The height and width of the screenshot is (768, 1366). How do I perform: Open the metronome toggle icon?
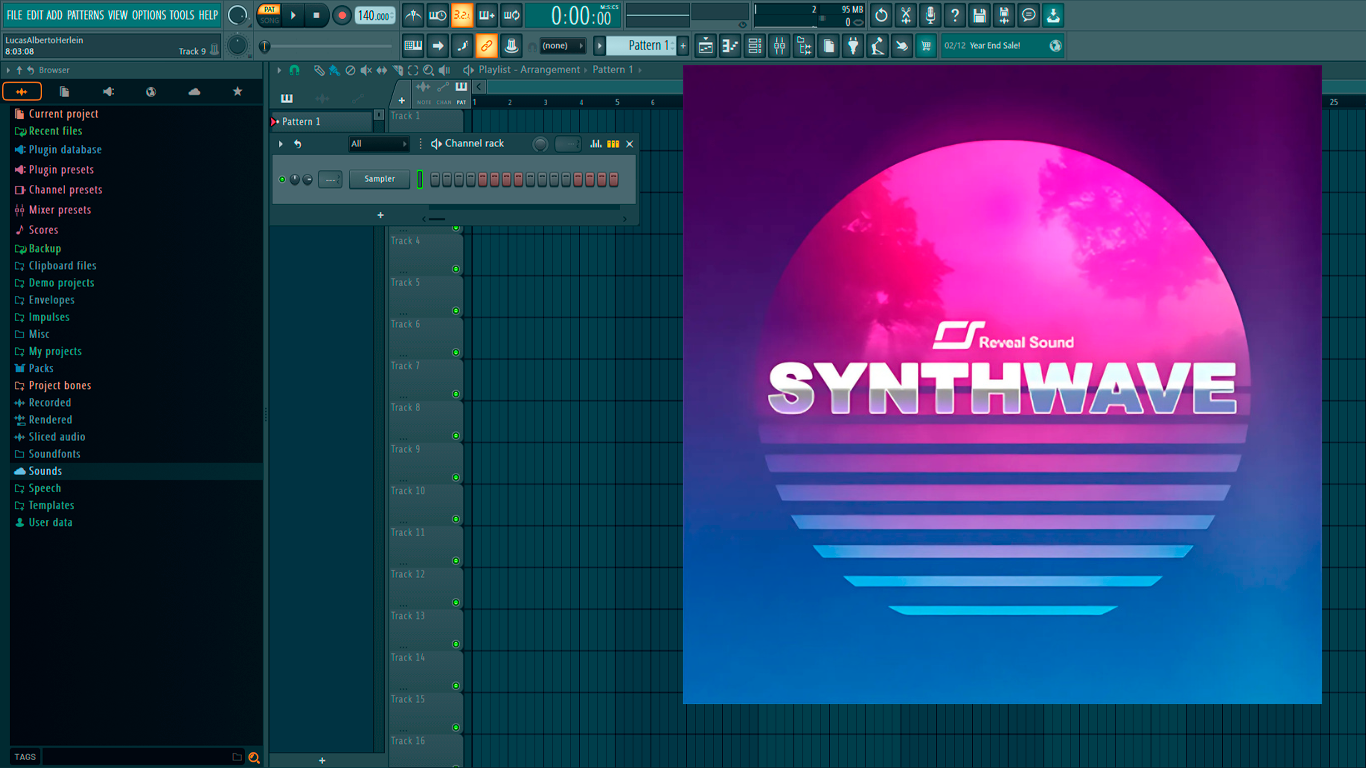click(x=413, y=15)
